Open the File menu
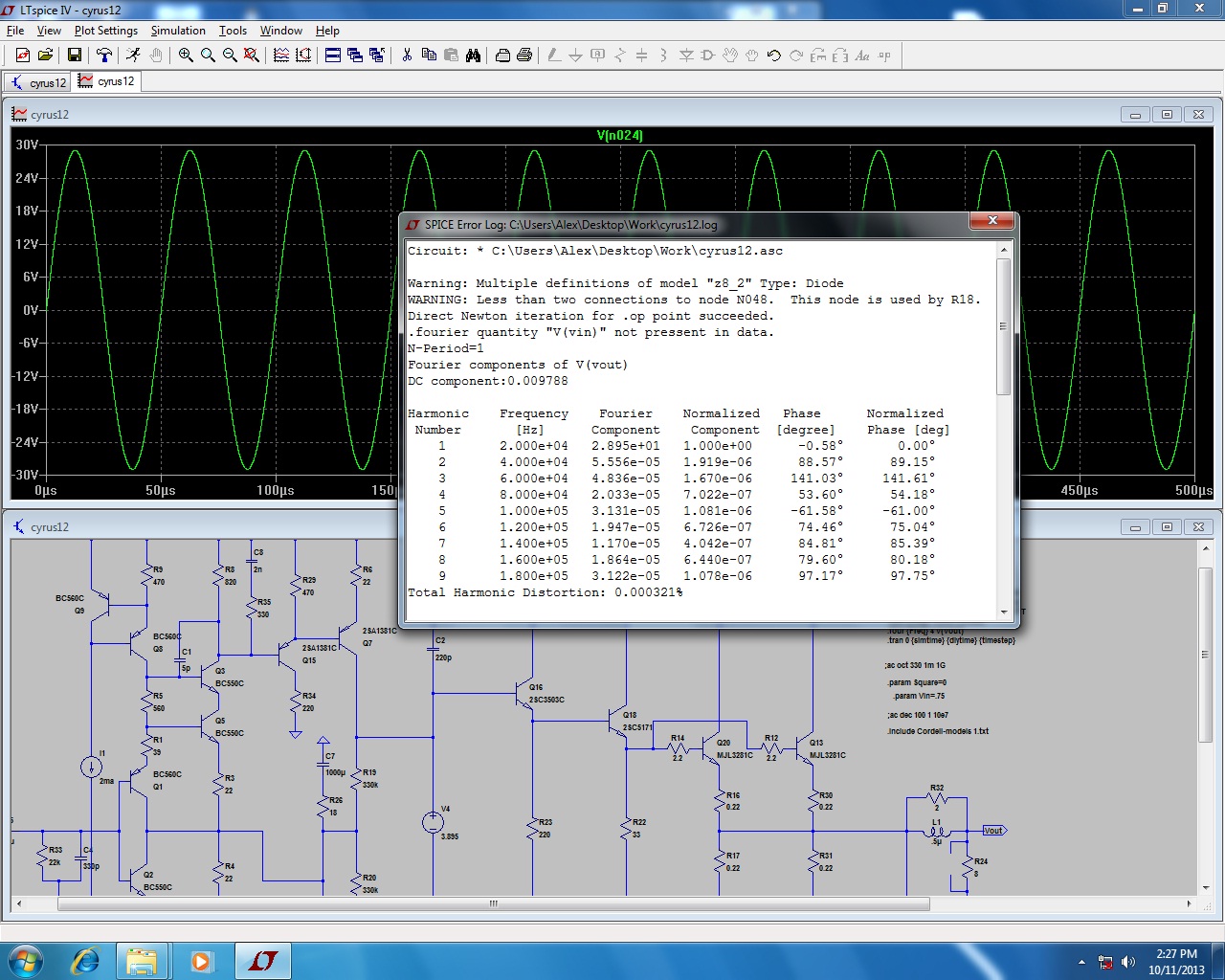Image resolution: width=1225 pixels, height=980 pixels. click(15, 31)
